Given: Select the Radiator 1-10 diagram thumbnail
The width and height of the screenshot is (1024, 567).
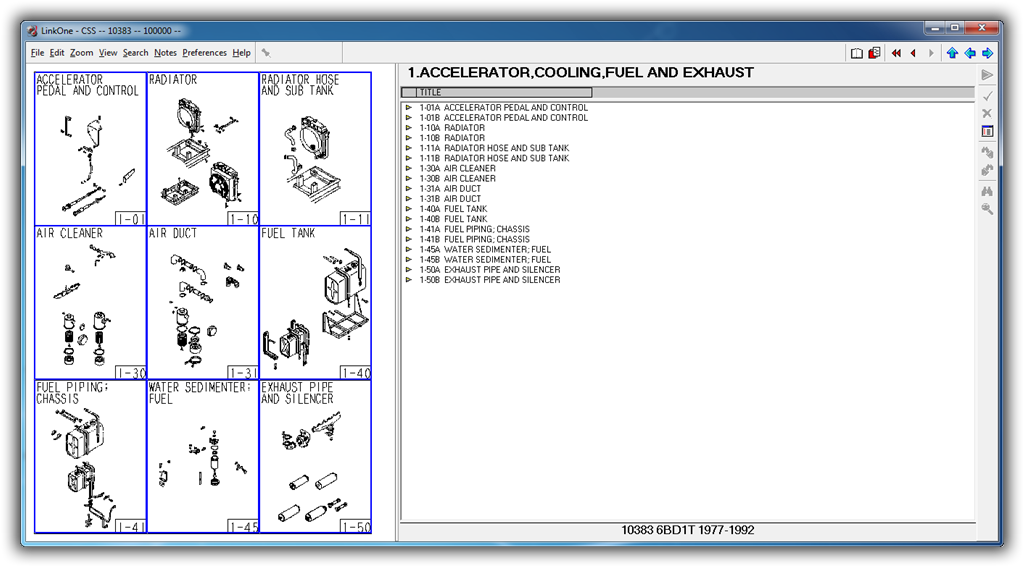Looking at the screenshot, I should click(x=202, y=149).
